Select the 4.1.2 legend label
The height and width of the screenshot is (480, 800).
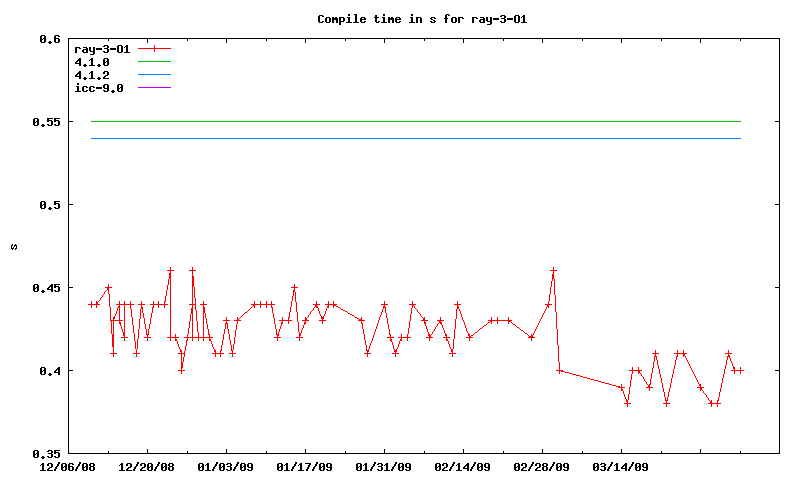(92, 75)
